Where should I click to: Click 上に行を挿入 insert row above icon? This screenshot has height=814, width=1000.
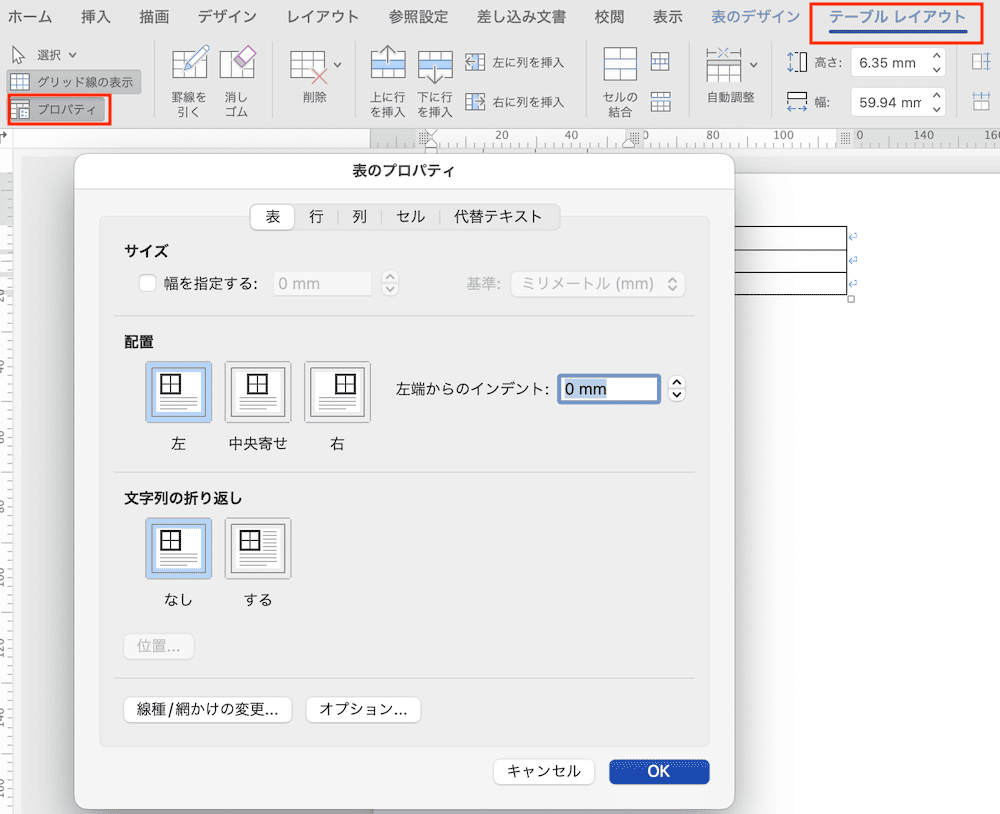[388, 64]
